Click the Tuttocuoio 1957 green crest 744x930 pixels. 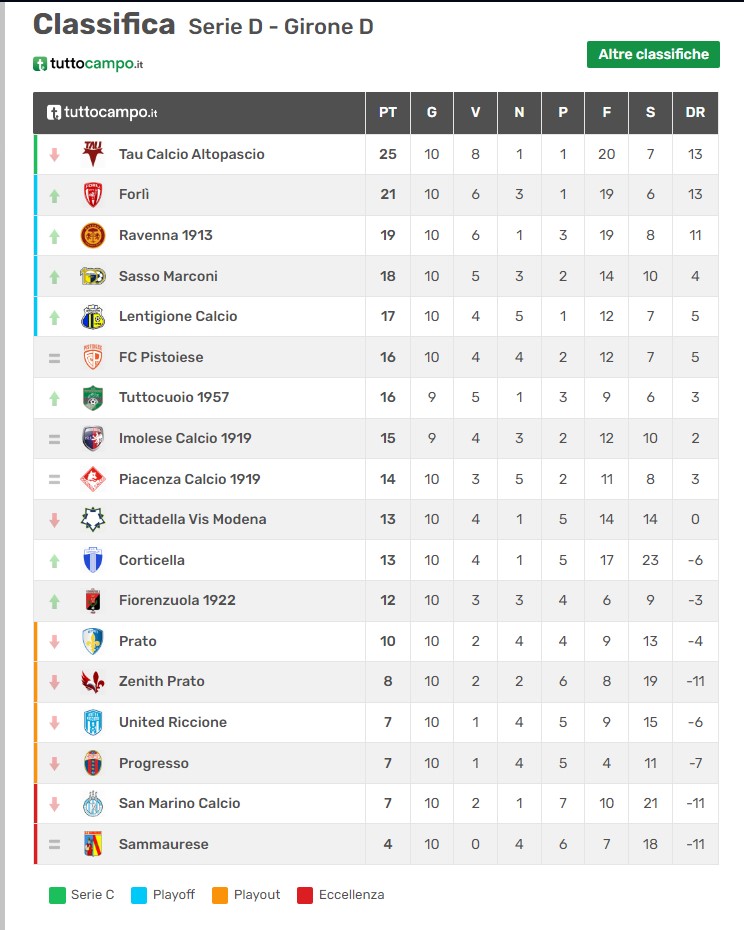(x=93, y=398)
